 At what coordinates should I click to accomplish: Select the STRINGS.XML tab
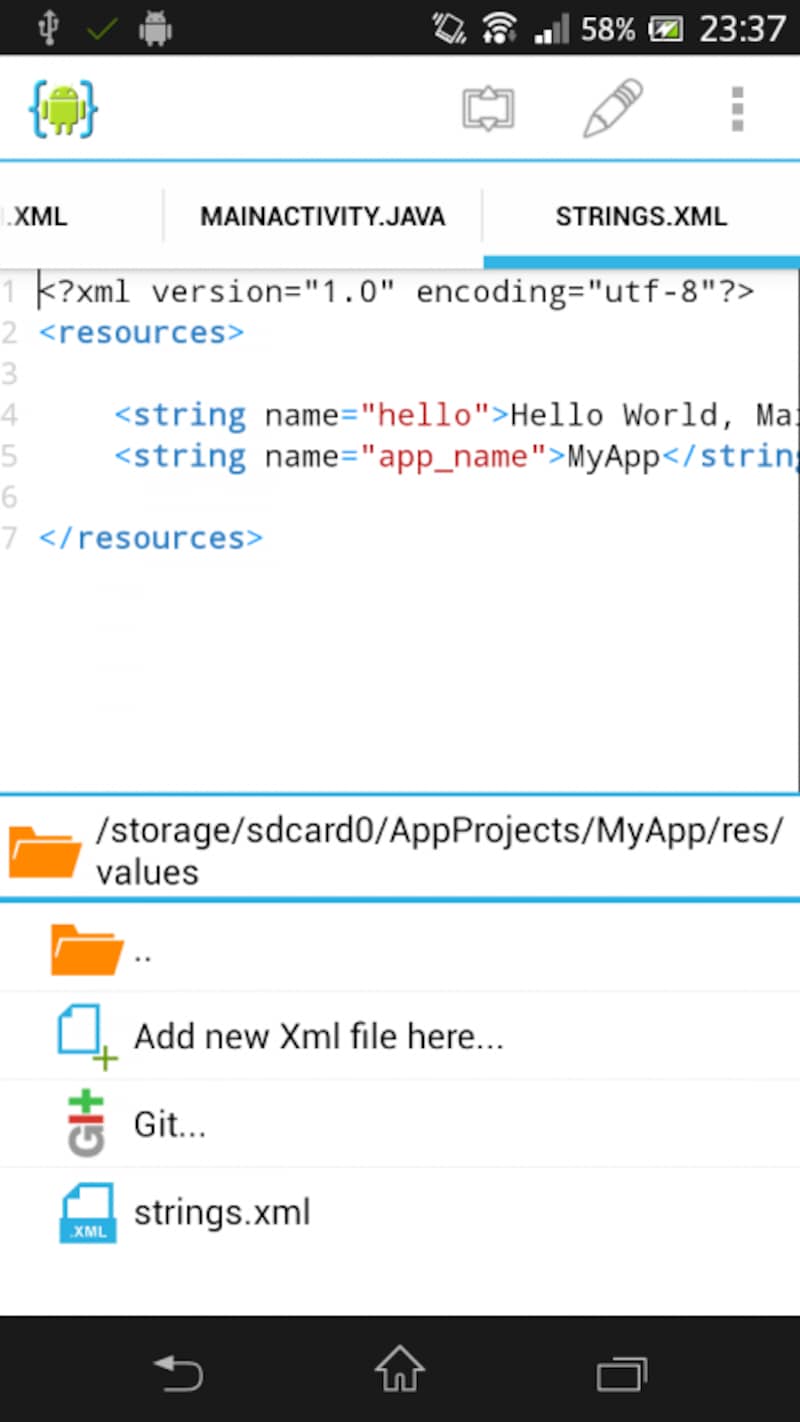coord(641,217)
